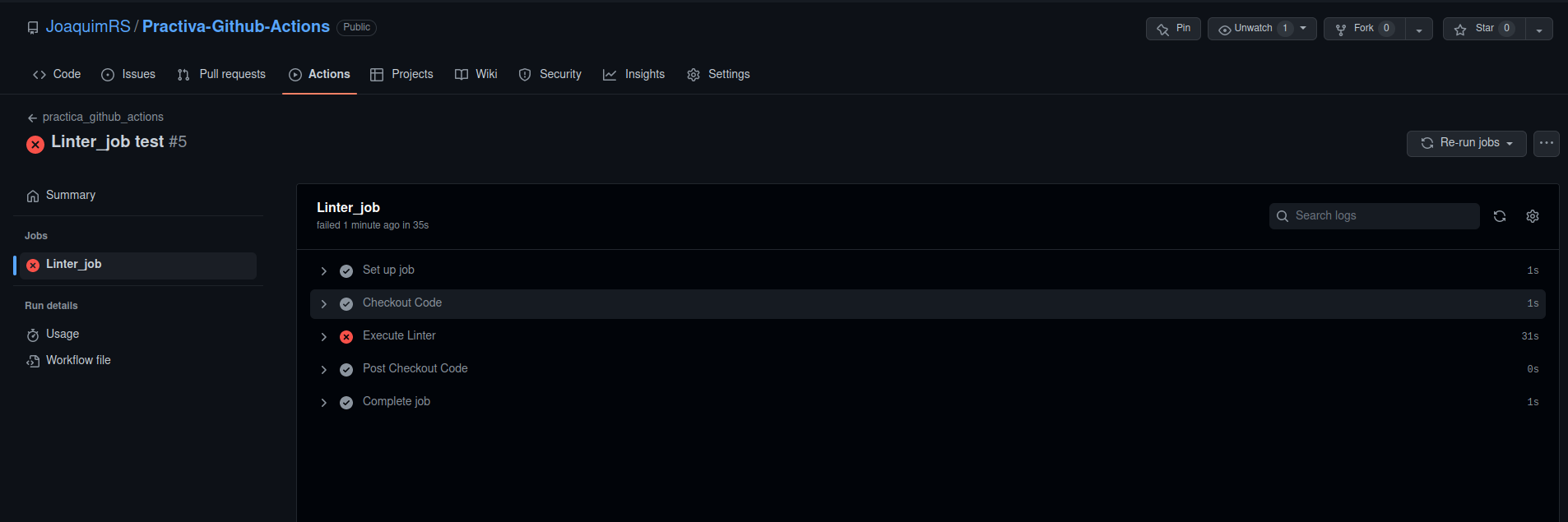The height and width of the screenshot is (522, 1568).
Task: Click the Actions play icon
Action: [x=295, y=75]
